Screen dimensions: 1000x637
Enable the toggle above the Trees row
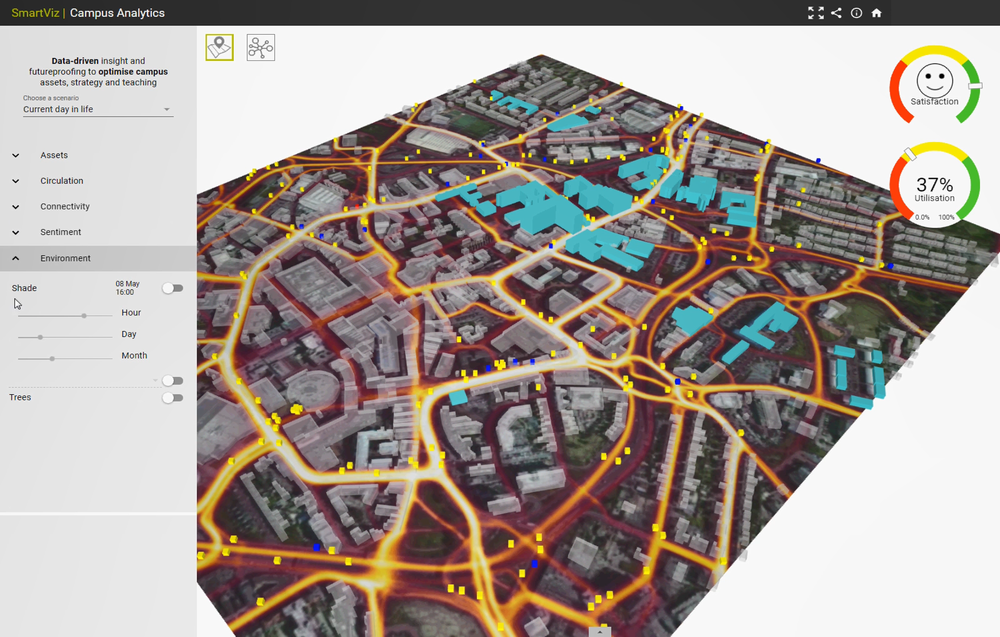(x=172, y=380)
